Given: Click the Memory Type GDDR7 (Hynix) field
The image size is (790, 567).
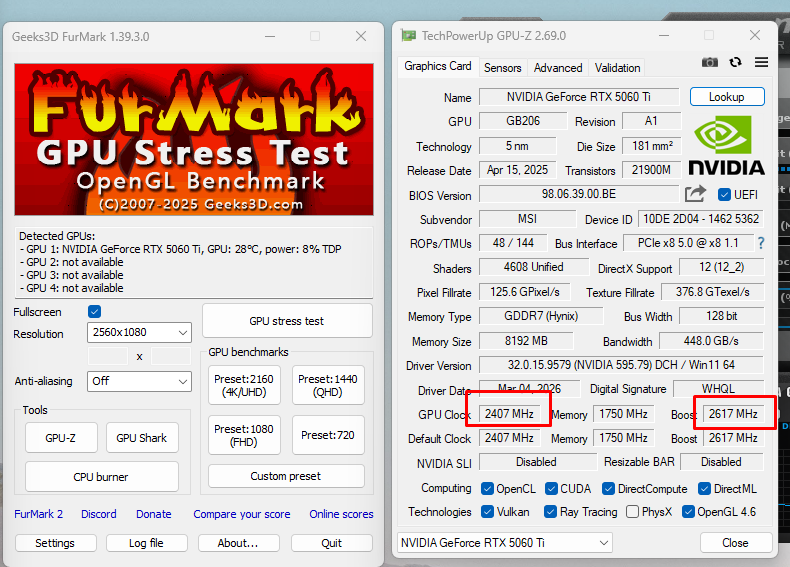Looking at the screenshot, I should (541, 316).
